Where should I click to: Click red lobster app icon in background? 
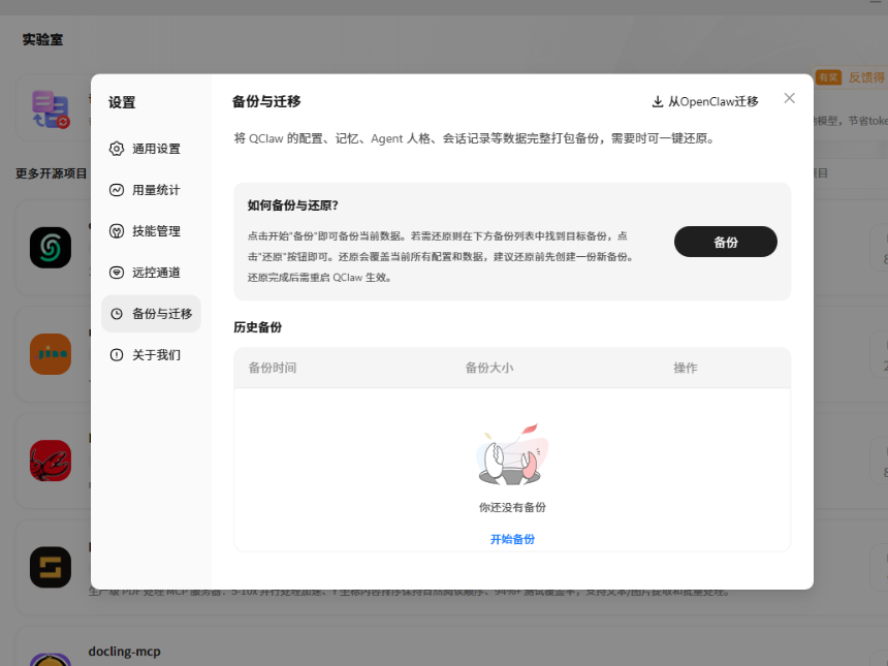50,460
